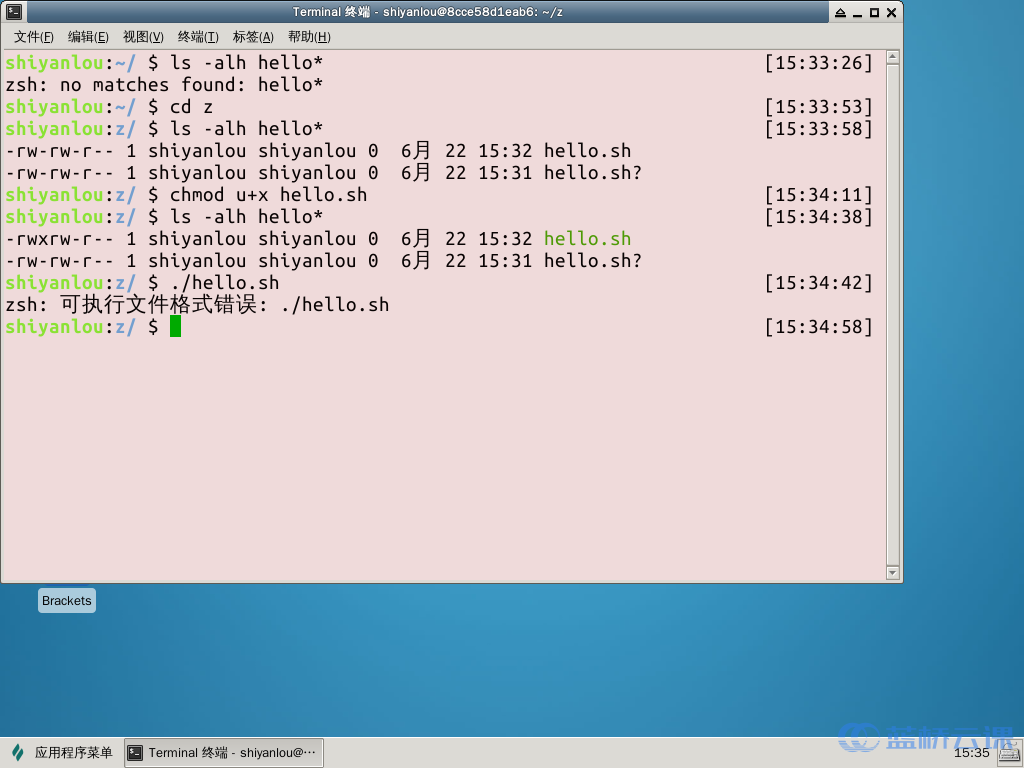Open the 标签(A) tabs menu

(253, 37)
